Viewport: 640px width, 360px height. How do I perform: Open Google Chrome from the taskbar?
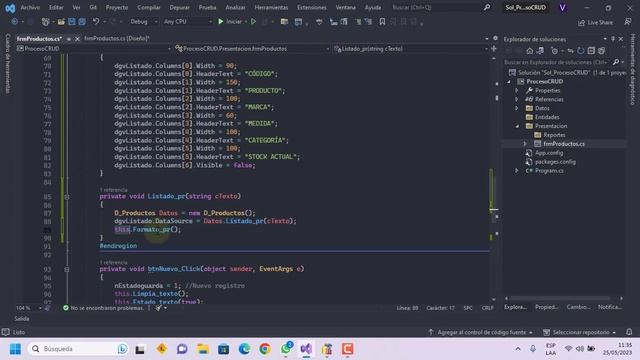pos(265,349)
